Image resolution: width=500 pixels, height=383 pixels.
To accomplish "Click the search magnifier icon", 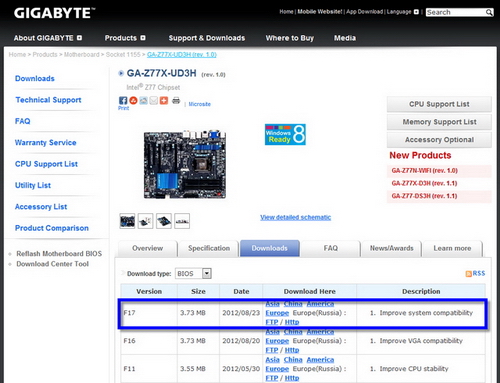I will (x=489, y=12).
